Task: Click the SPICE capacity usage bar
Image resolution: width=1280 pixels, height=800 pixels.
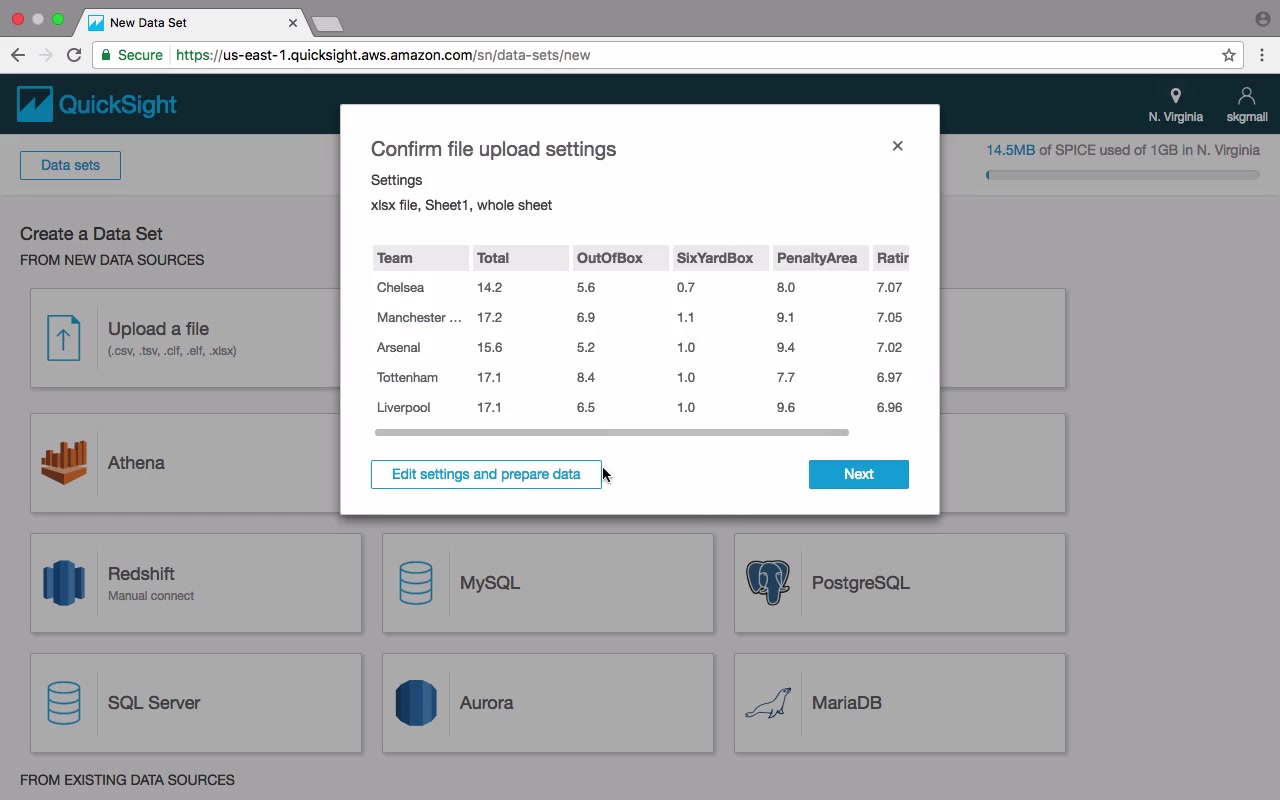Action: coord(1123,175)
